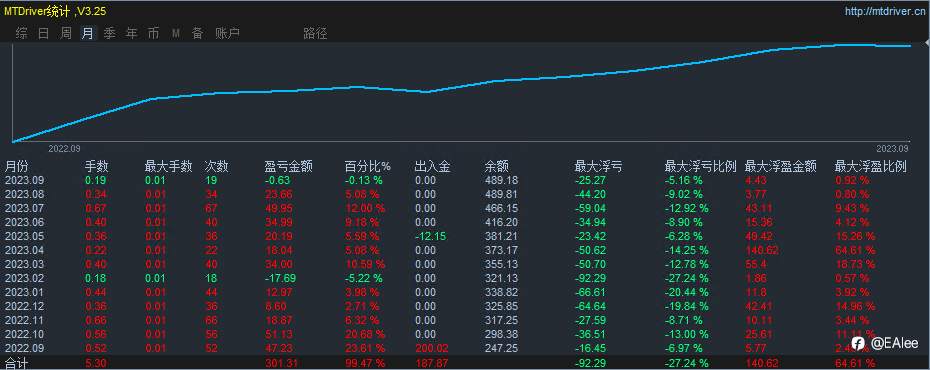Select the 2022.09 month row

coord(465,348)
